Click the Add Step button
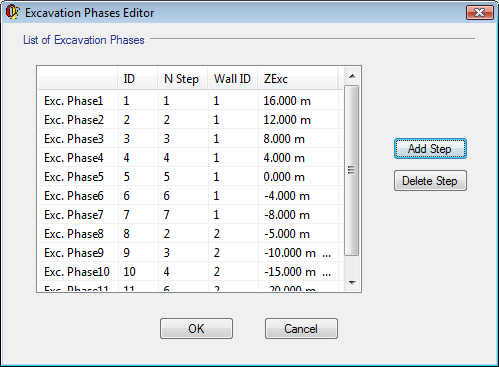Screen dimensions: 499x367 point(430,149)
